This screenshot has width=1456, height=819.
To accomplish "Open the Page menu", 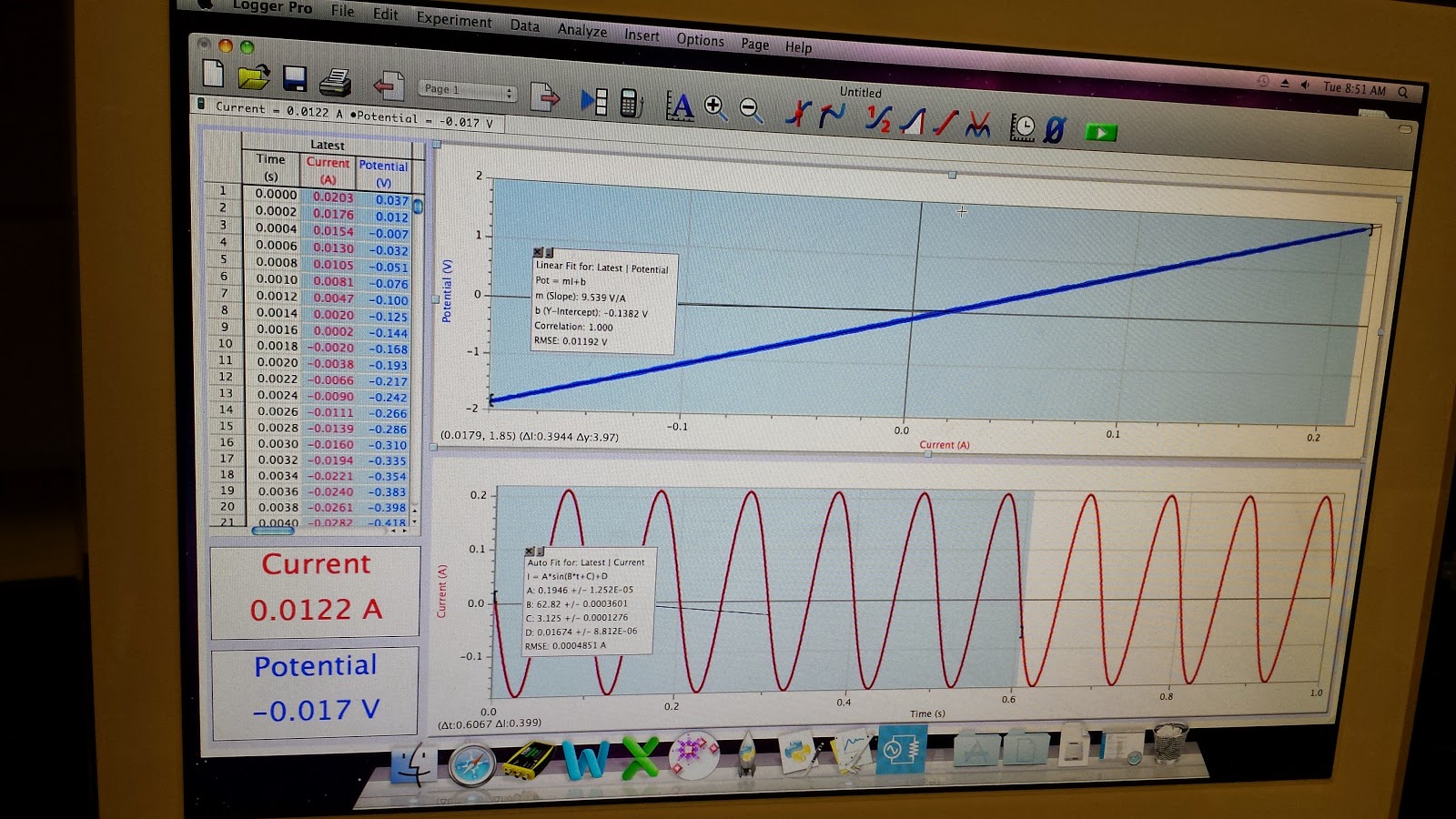I will pos(754,44).
